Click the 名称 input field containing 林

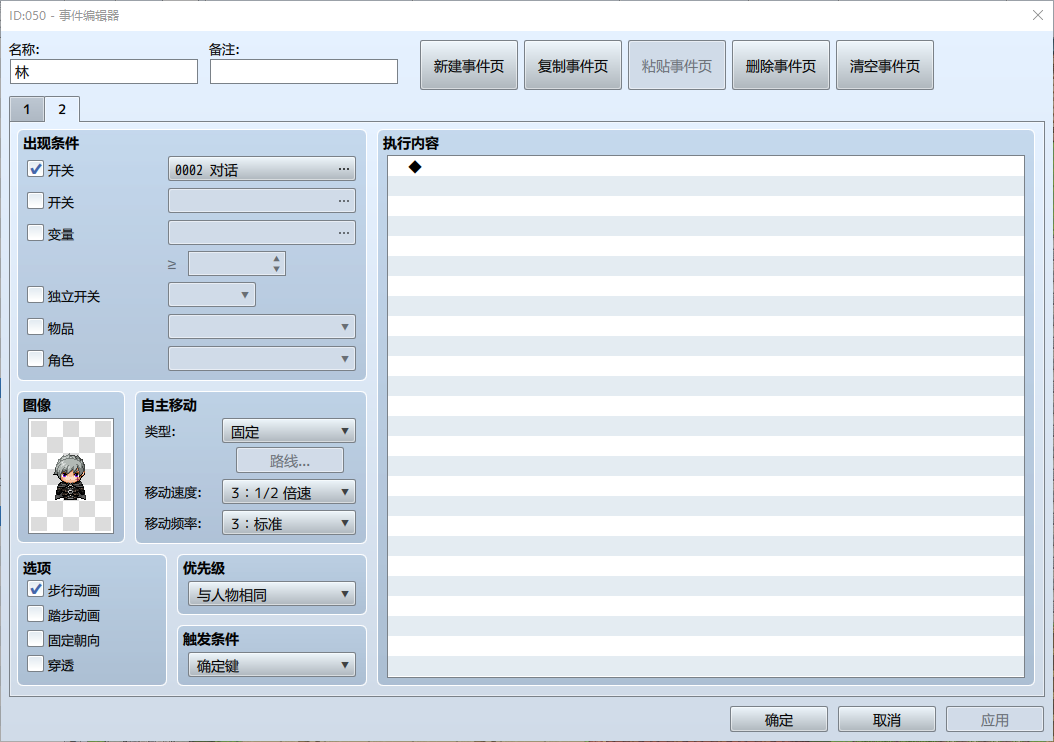pyautogui.click(x=104, y=72)
